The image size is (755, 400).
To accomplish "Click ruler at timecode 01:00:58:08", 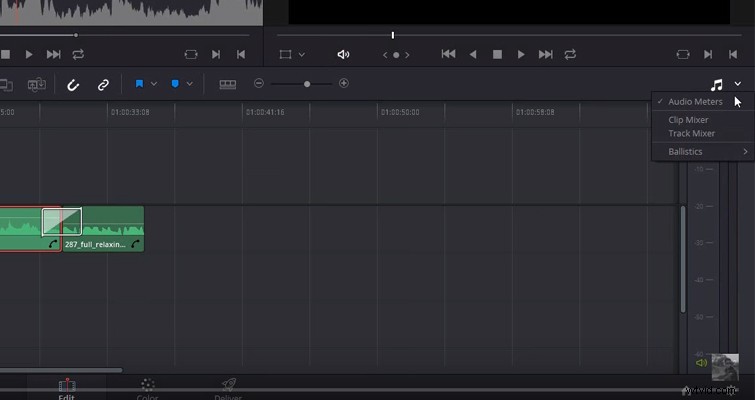I will (535, 112).
